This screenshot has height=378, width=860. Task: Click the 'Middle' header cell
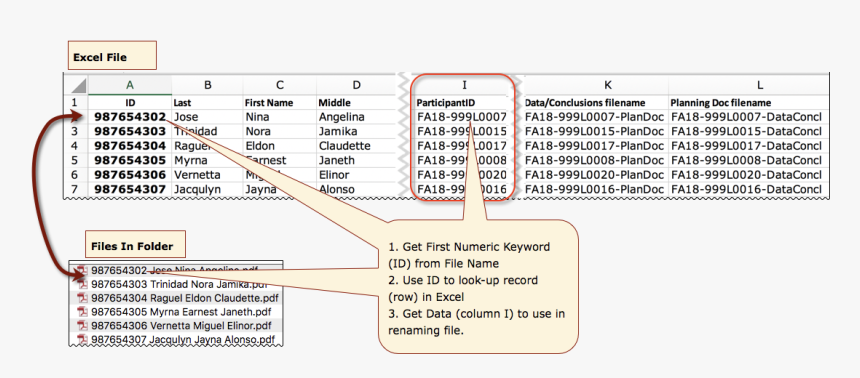point(357,103)
